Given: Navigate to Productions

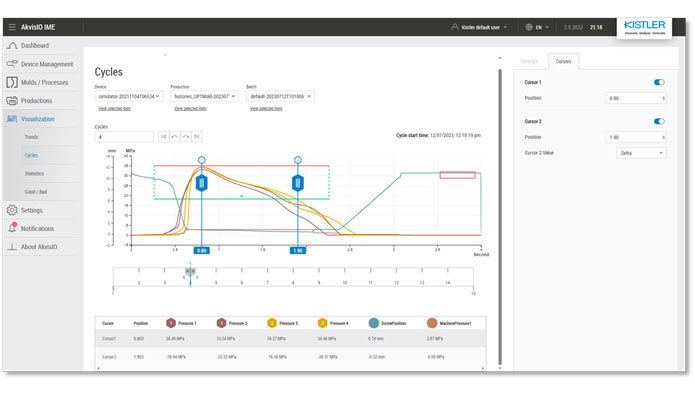Looking at the screenshot, I should pyautogui.click(x=36, y=101).
